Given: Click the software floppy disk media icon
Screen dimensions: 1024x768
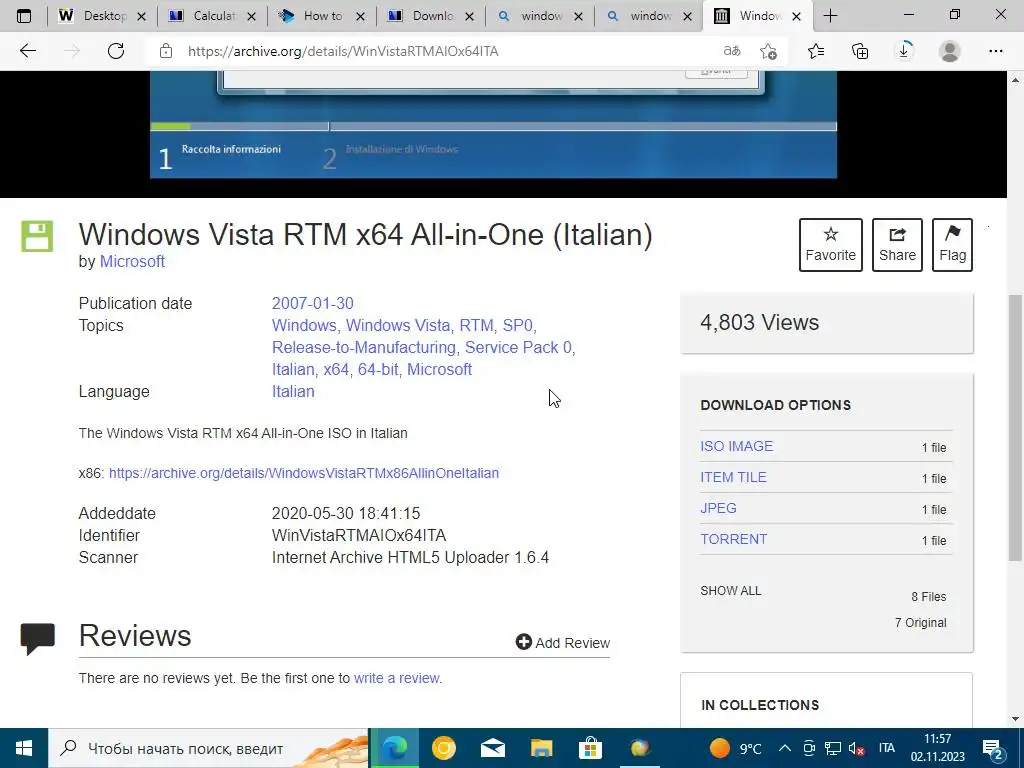Looking at the screenshot, I should click(x=37, y=236).
